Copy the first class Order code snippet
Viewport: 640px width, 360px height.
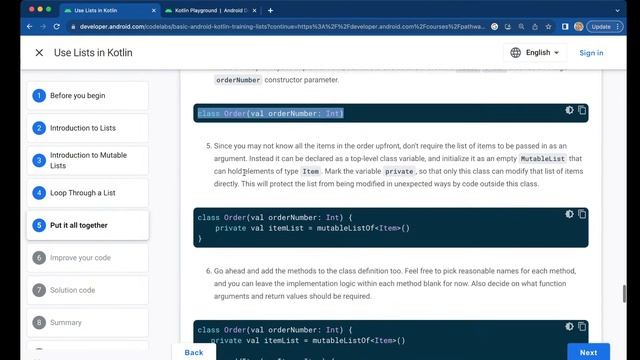582,110
